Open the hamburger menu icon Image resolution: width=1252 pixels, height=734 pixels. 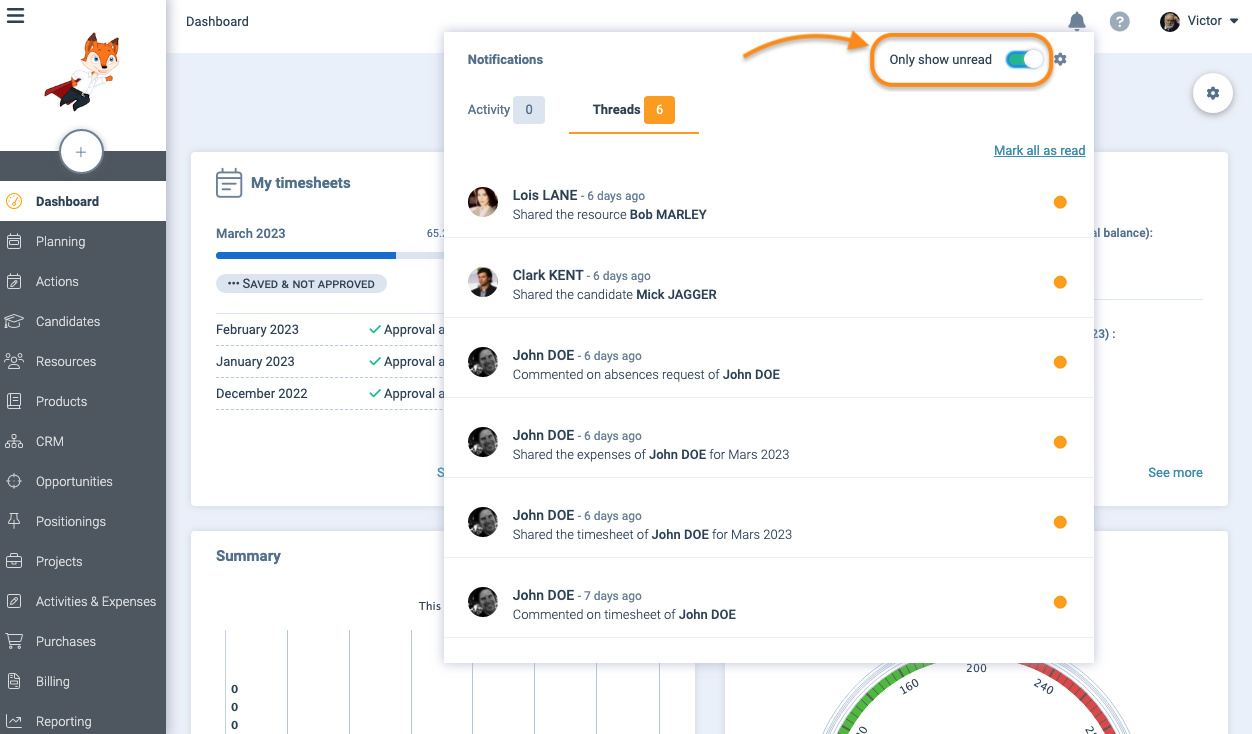click(15, 15)
